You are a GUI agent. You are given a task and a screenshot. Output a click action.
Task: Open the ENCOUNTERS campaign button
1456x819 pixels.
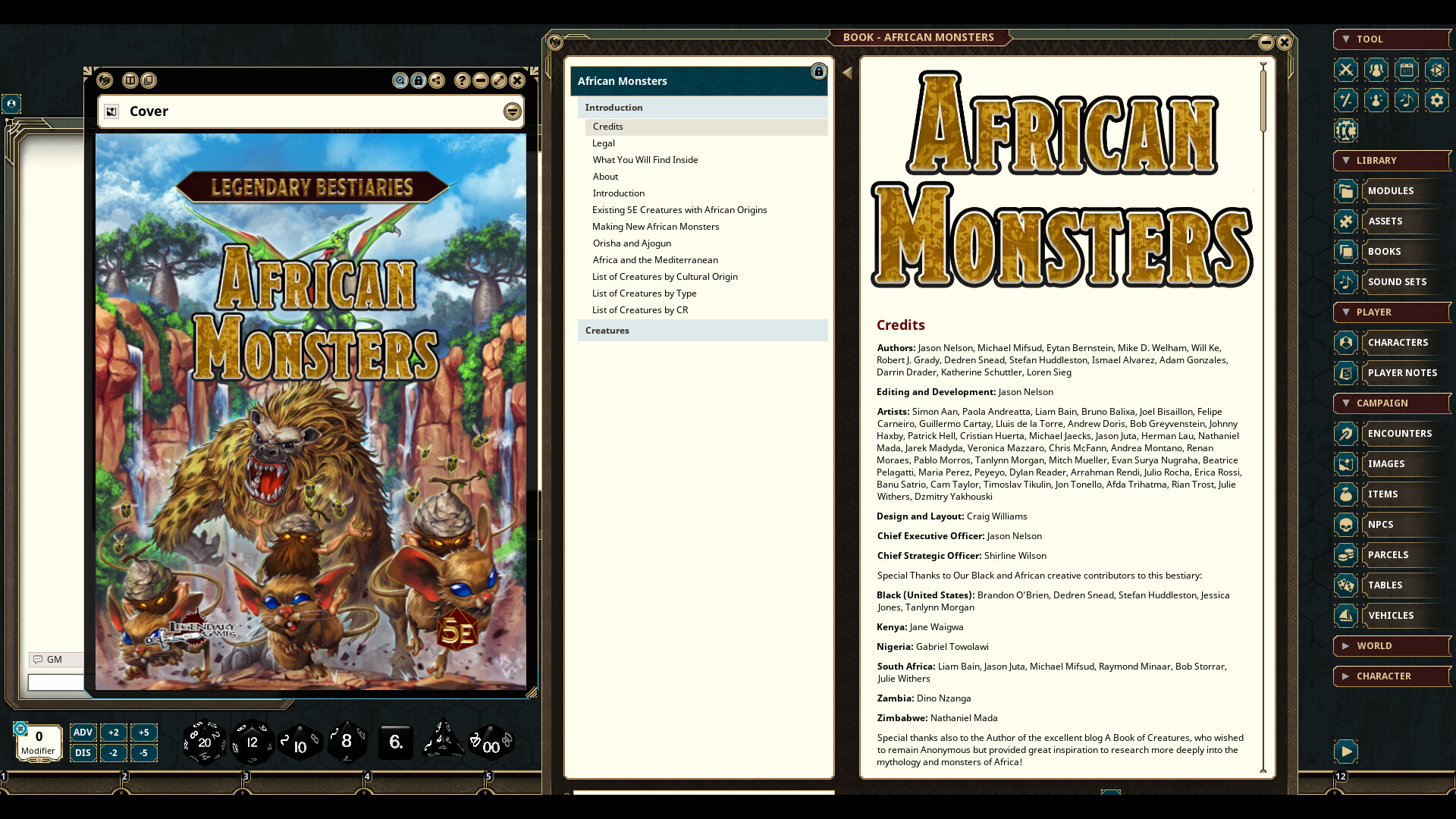1399,434
